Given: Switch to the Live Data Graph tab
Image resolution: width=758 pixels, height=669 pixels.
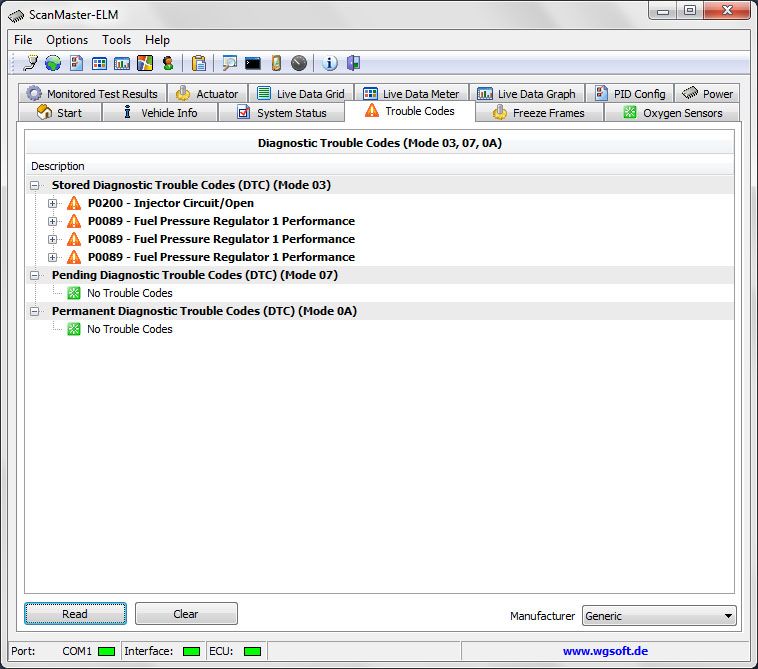Looking at the screenshot, I should (527, 94).
